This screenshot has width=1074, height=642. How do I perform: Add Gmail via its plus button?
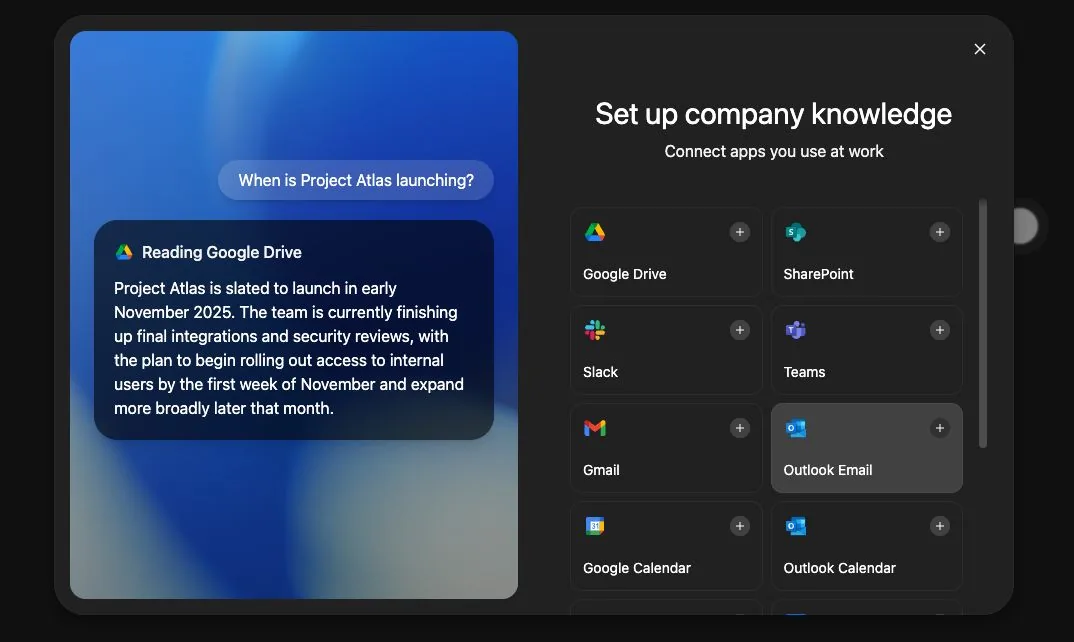(x=739, y=428)
